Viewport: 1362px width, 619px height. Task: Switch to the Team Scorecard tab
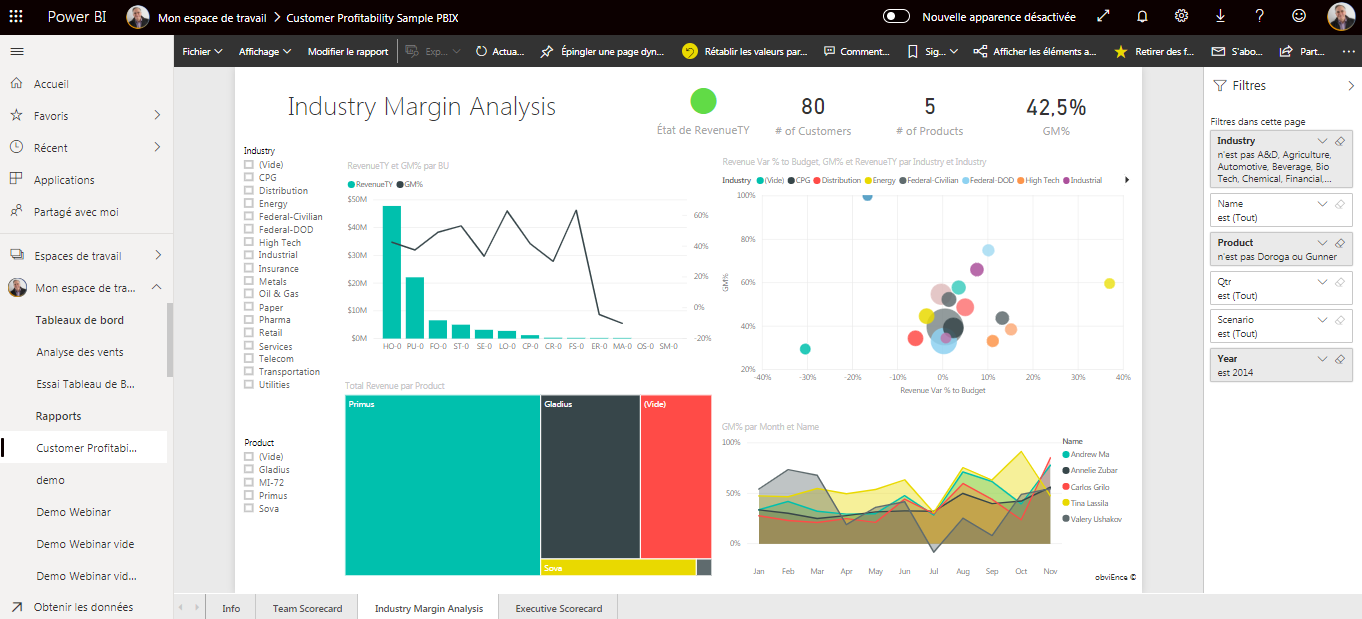coord(306,607)
